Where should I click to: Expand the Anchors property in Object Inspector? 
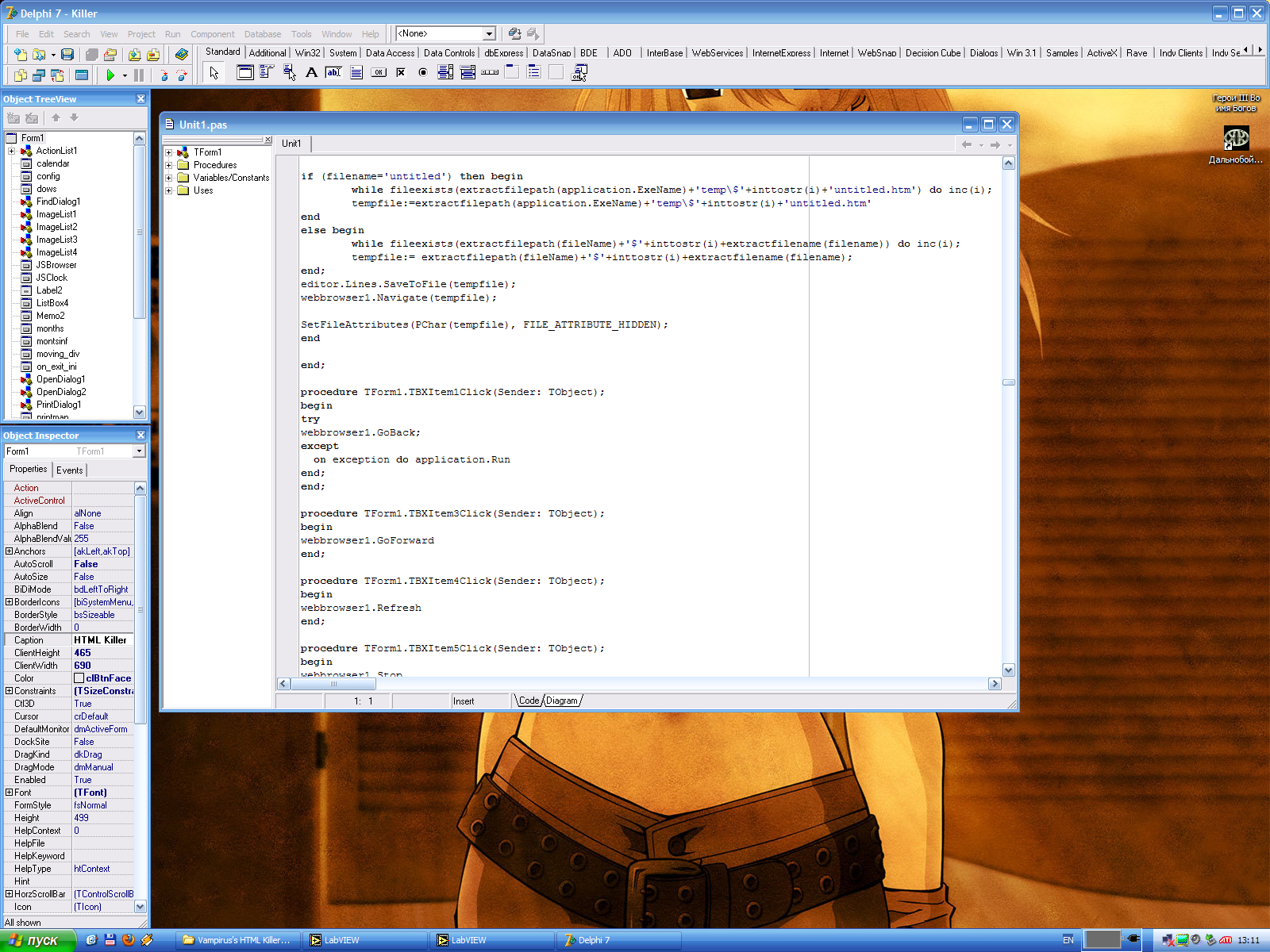(9, 551)
